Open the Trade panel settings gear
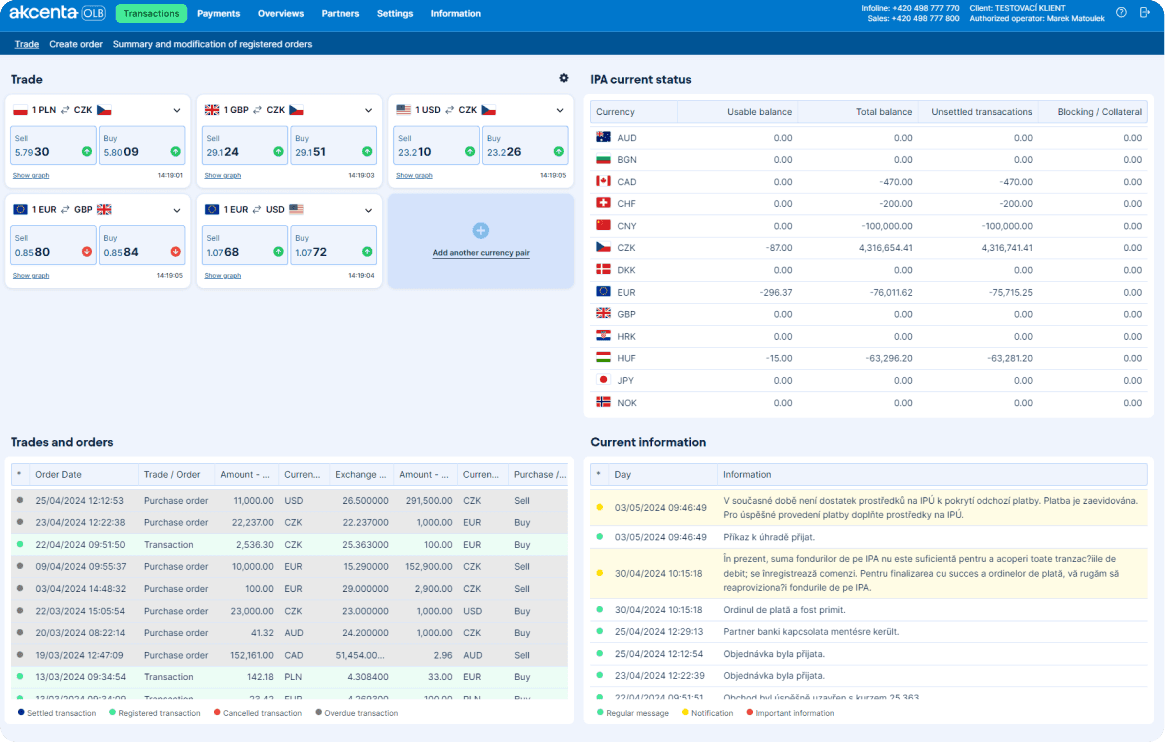 (563, 79)
